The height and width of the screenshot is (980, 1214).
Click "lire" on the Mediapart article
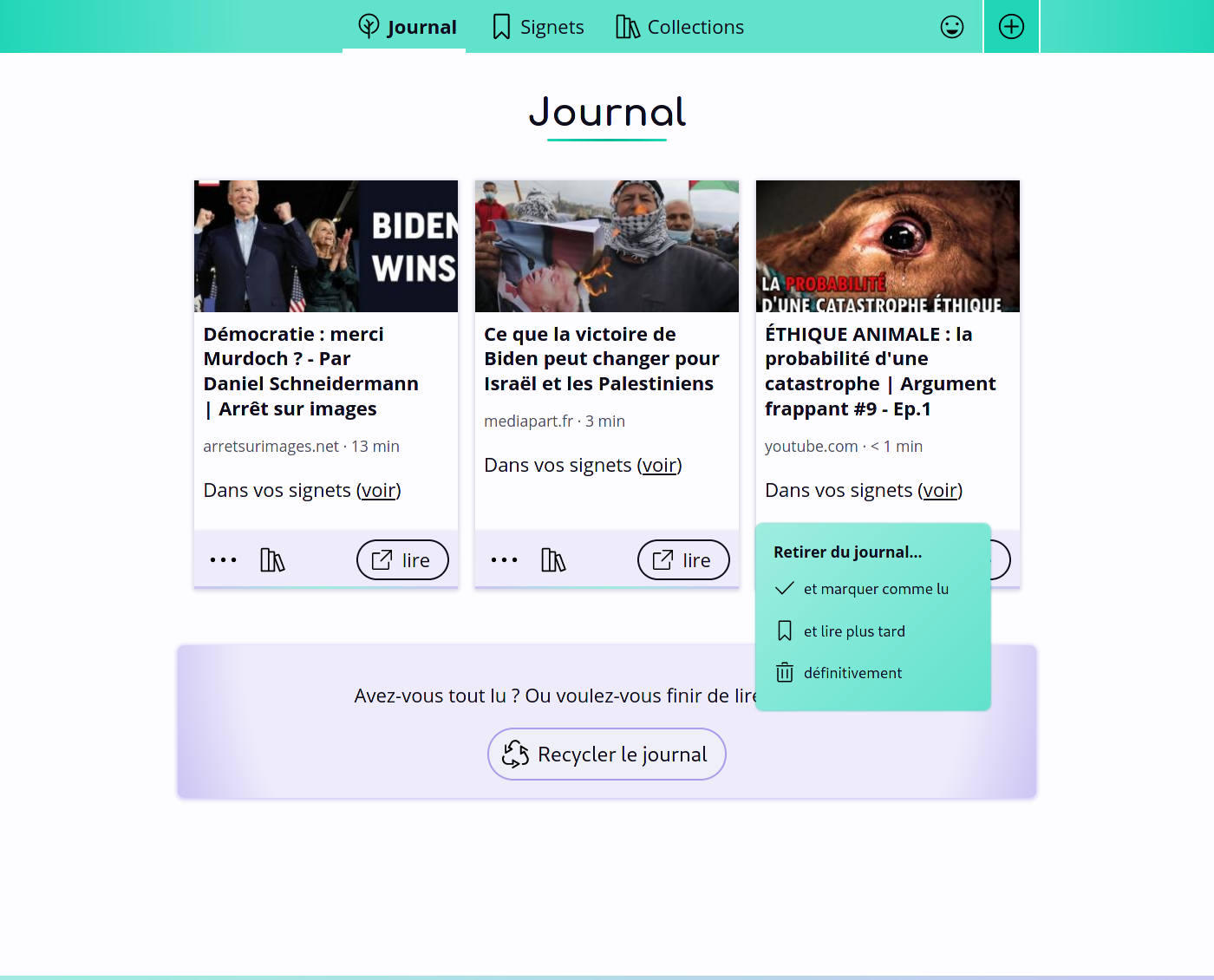pyautogui.click(x=683, y=559)
